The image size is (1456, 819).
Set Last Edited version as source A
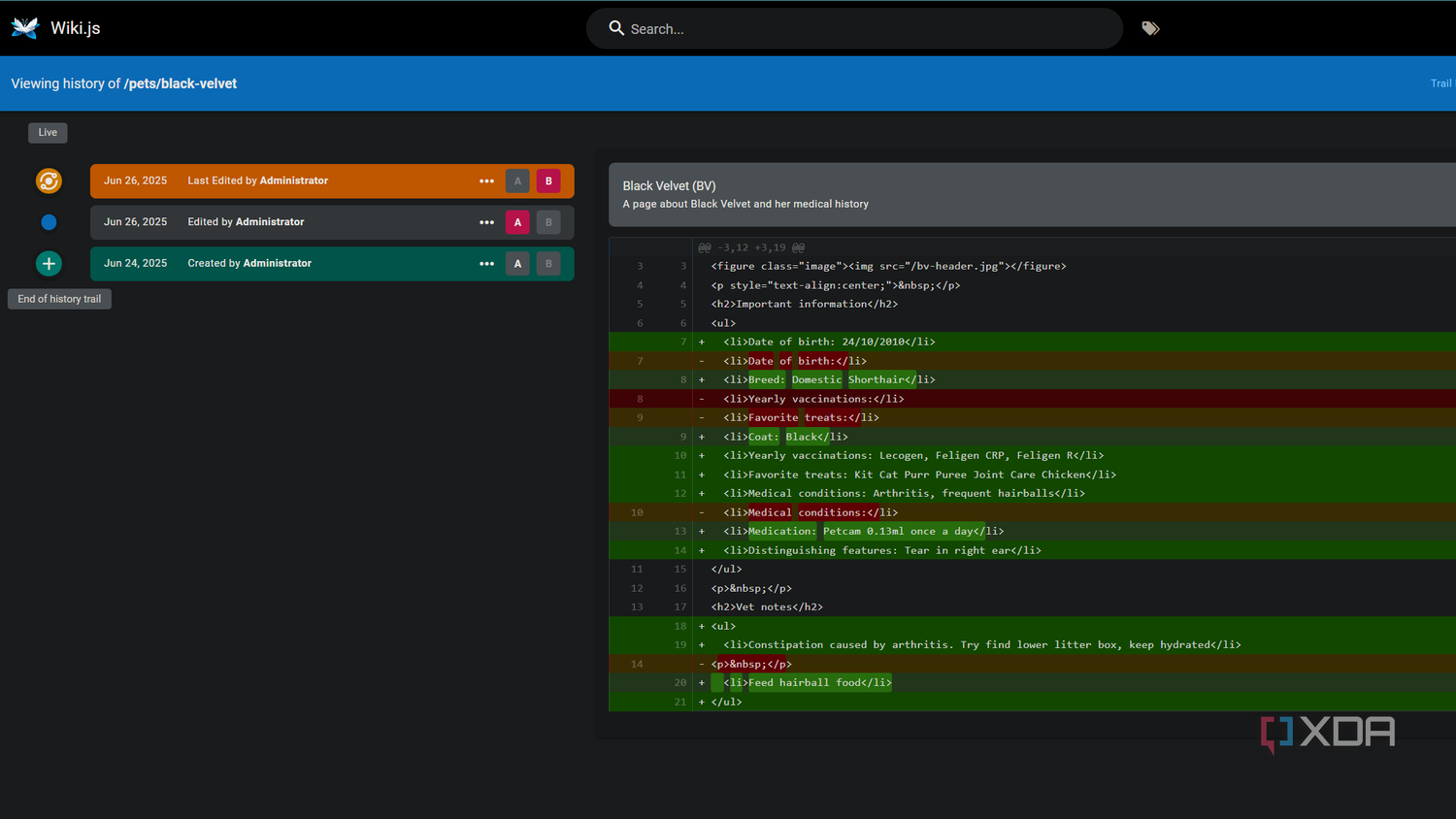click(517, 180)
